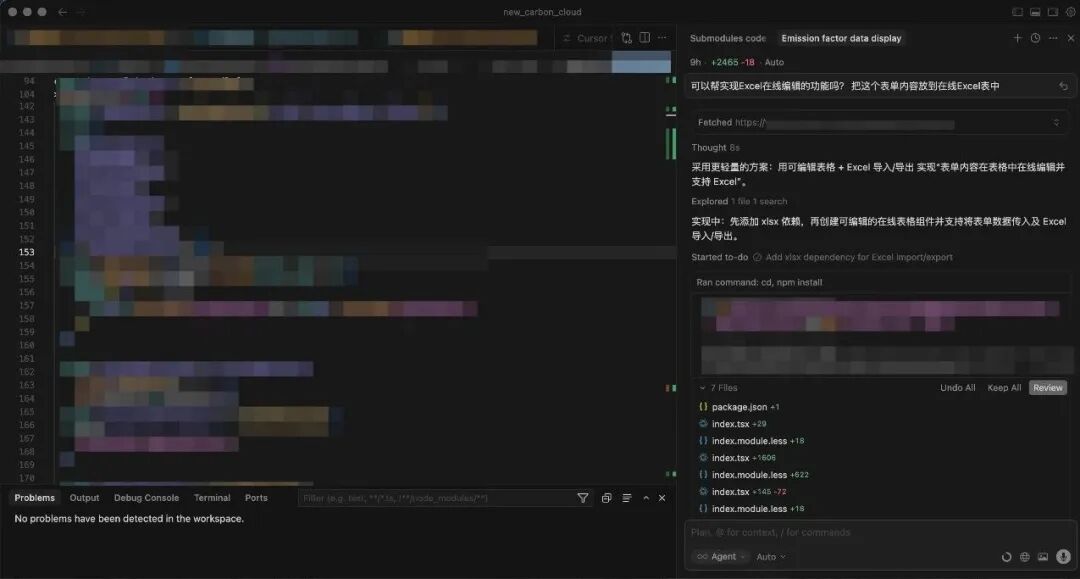Image resolution: width=1080 pixels, height=579 pixels.
Task: Close the AI chat panel
Action: point(1069,38)
